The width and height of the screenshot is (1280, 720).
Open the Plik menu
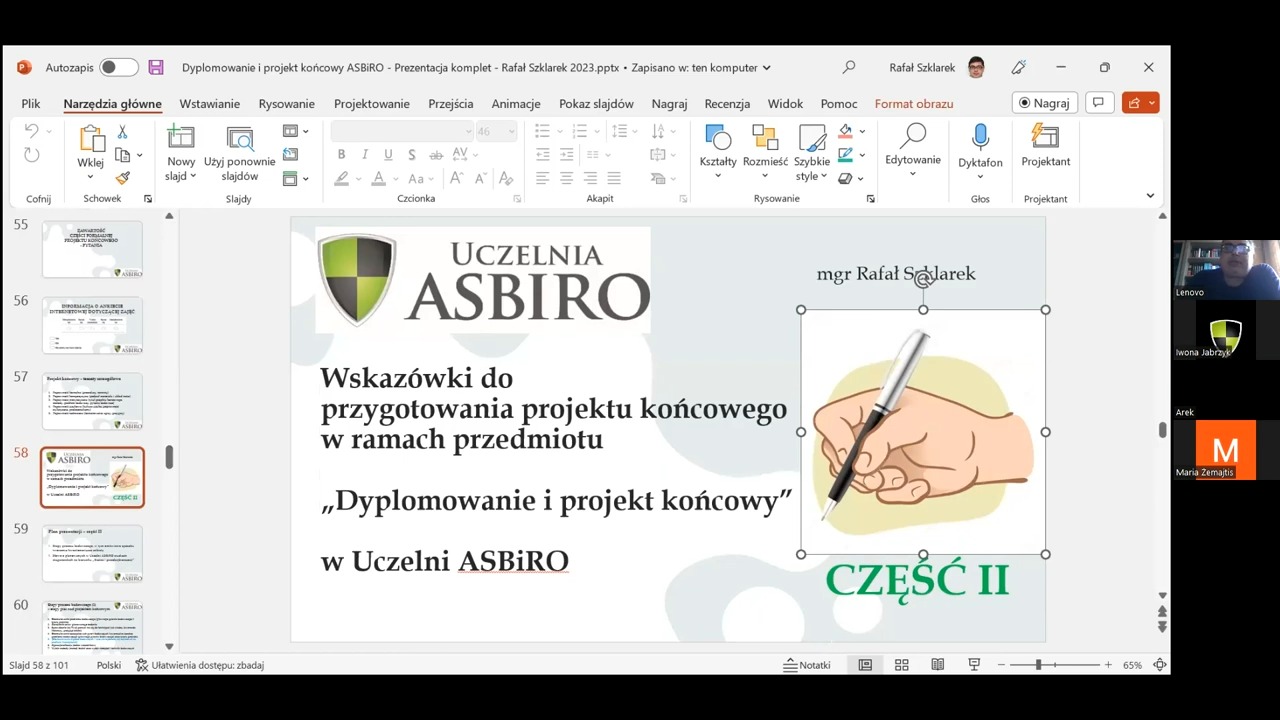31,103
